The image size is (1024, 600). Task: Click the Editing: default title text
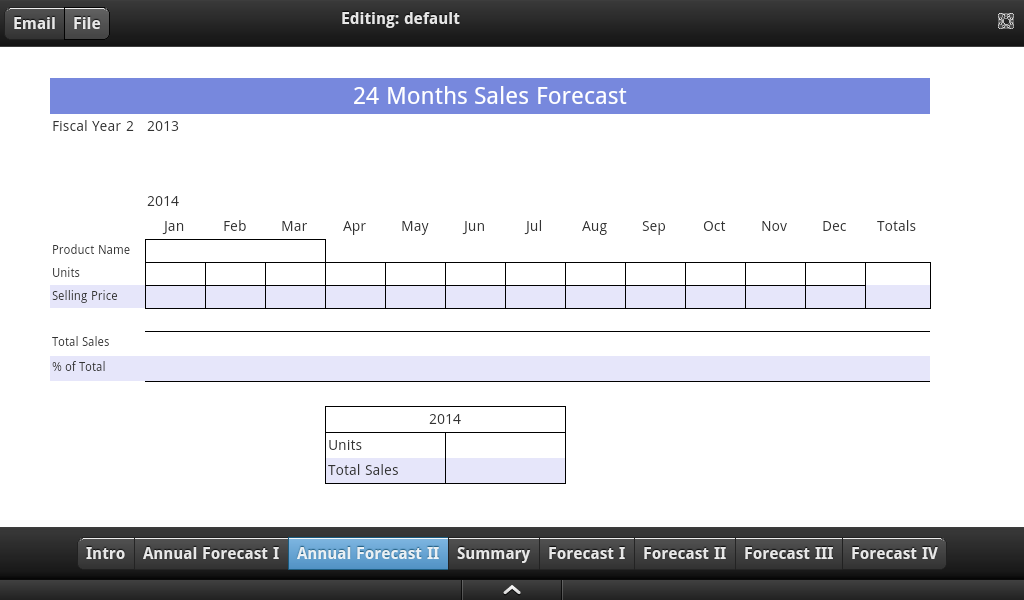click(400, 19)
